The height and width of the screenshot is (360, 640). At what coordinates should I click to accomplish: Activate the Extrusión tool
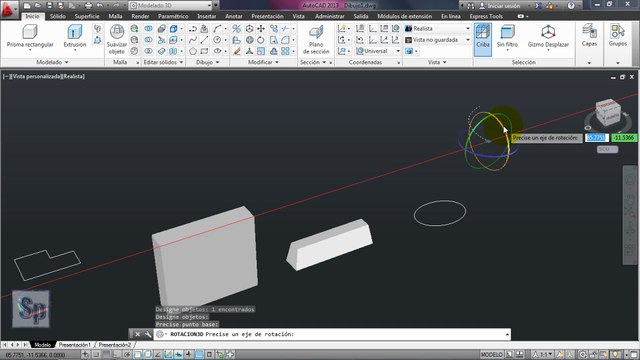pyautogui.click(x=75, y=36)
